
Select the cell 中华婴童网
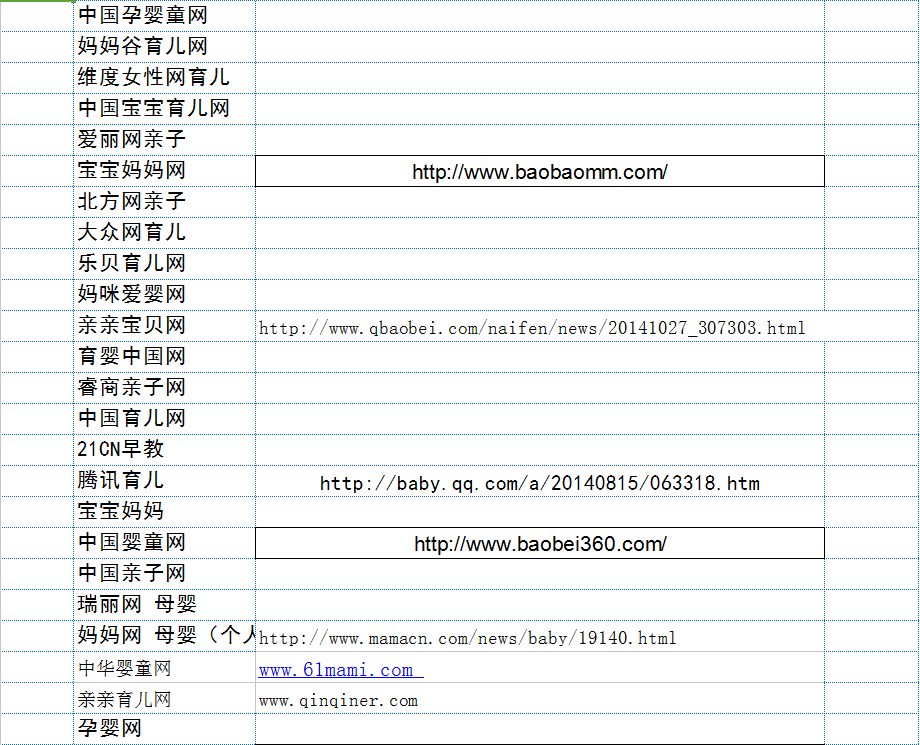click(164, 667)
